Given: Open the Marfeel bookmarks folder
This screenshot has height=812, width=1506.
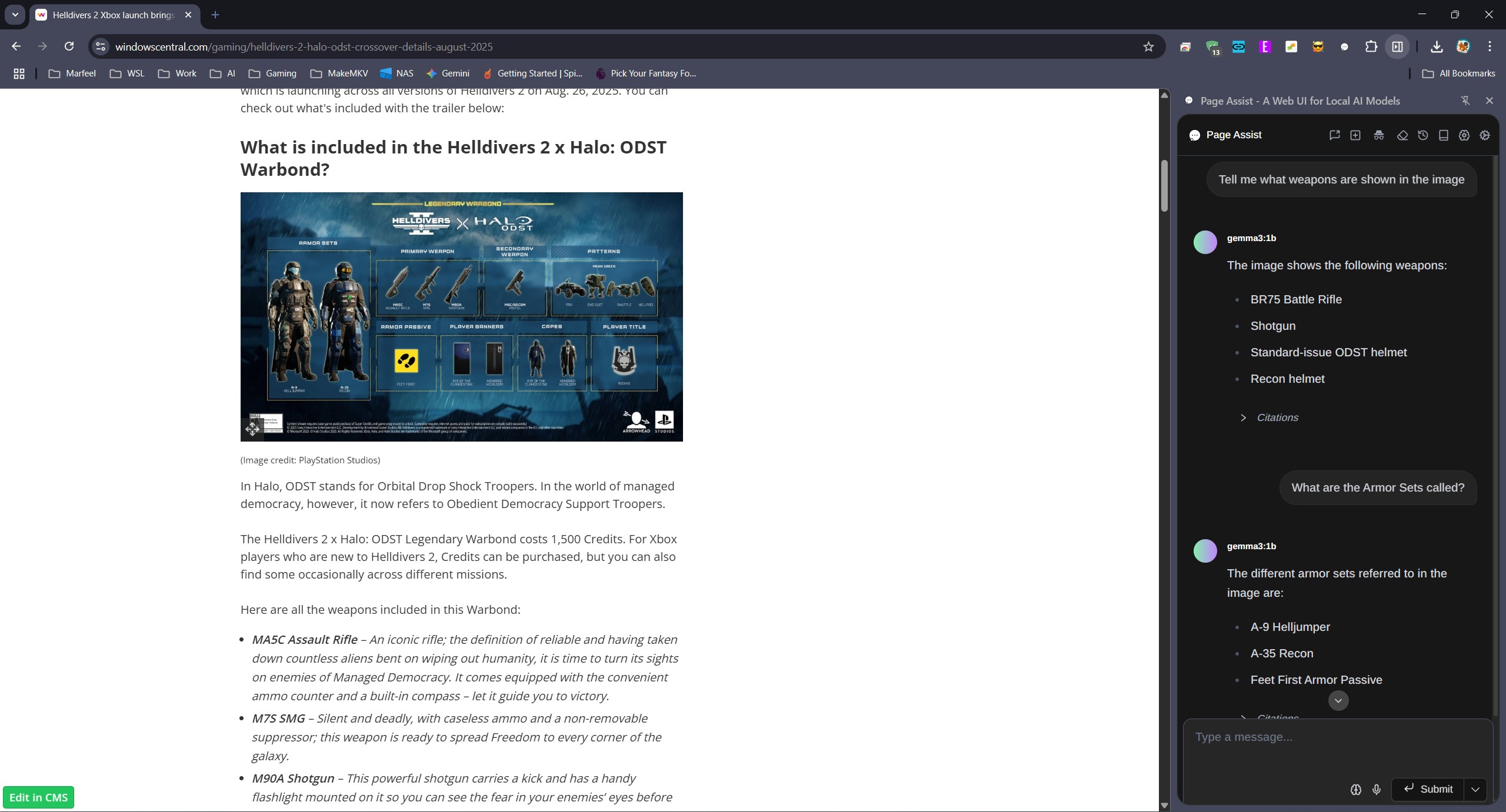Looking at the screenshot, I should pos(72,73).
